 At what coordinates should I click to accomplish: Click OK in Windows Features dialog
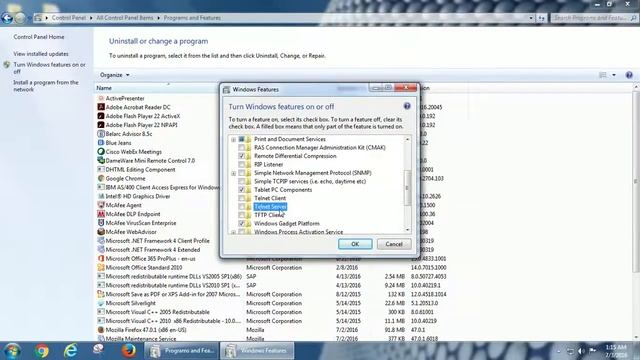click(x=355, y=244)
